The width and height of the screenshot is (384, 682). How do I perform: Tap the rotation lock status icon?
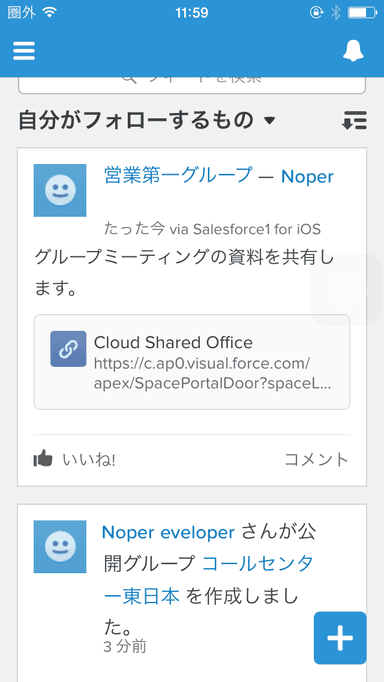point(316,13)
